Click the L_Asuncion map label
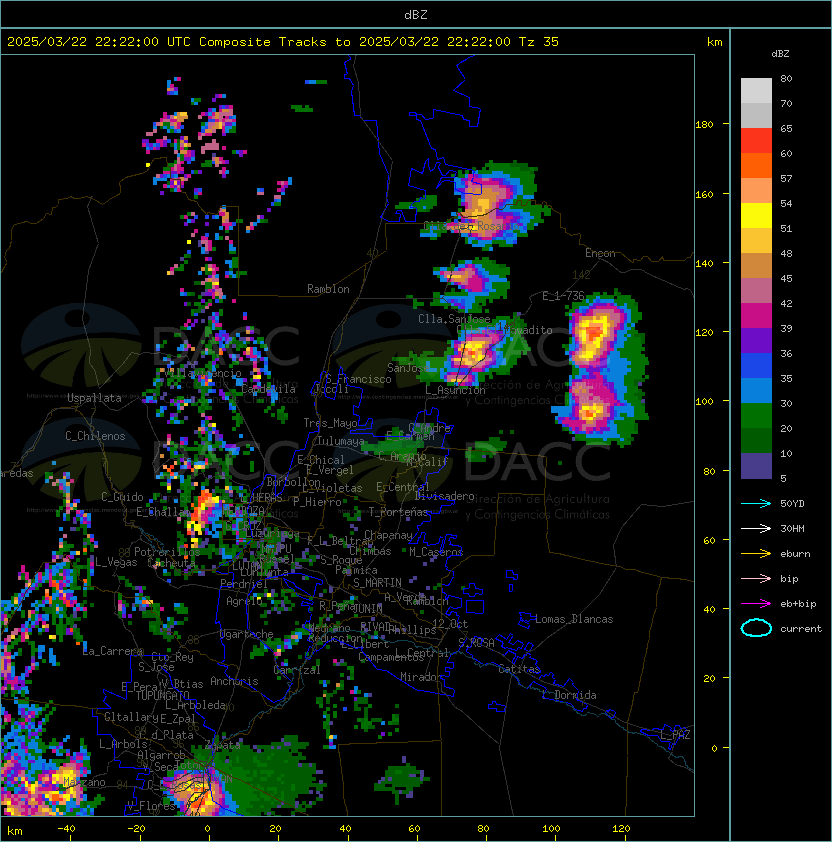Viewport: 832px width, 842px height. pyautogui.click(x=455, y=390)
